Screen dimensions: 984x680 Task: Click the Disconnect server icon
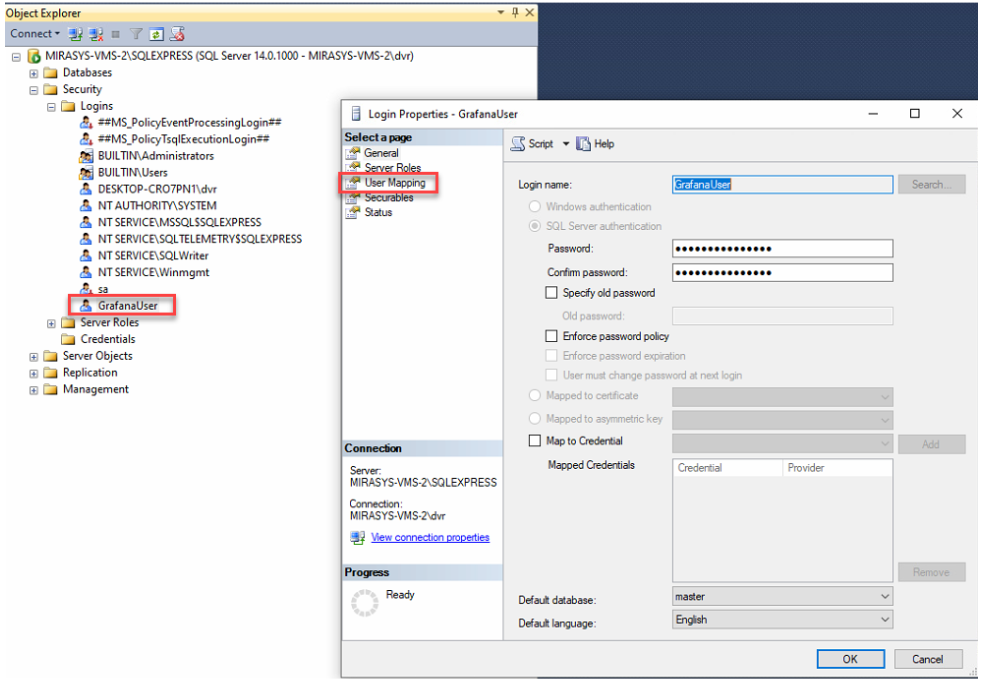(x=97, y=34)
